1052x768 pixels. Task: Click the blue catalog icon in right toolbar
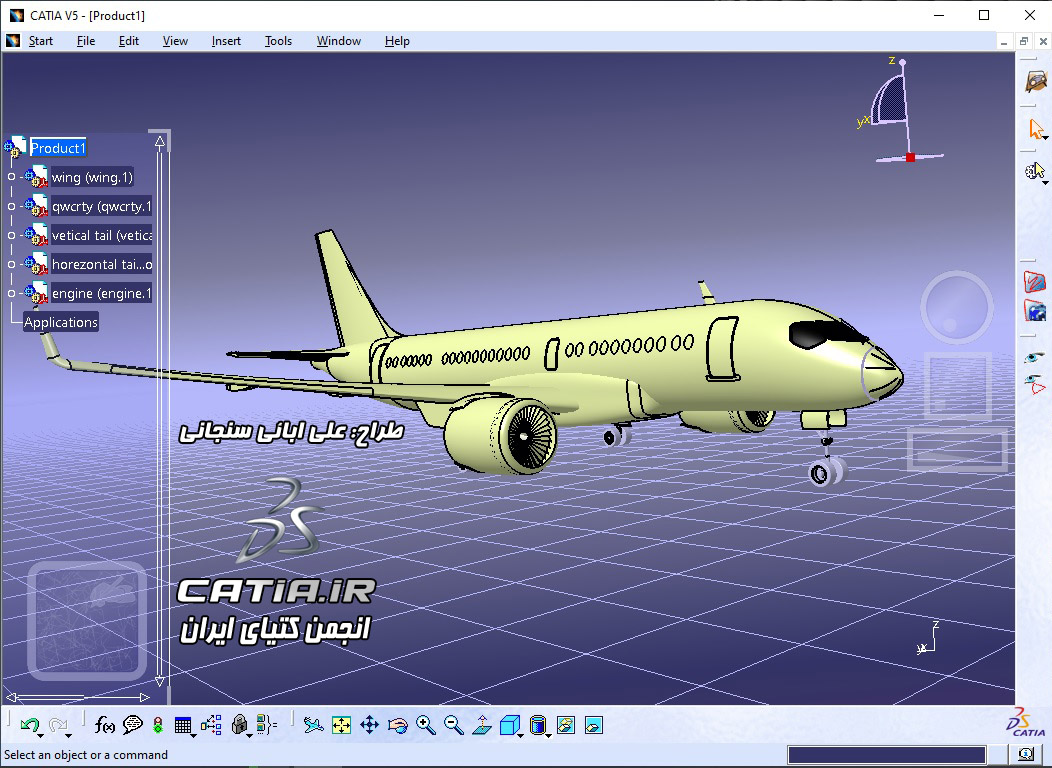[1035, 311]
